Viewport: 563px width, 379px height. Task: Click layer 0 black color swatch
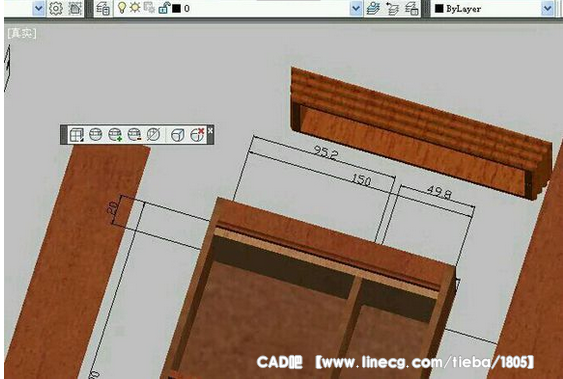[x=176, y=9]
